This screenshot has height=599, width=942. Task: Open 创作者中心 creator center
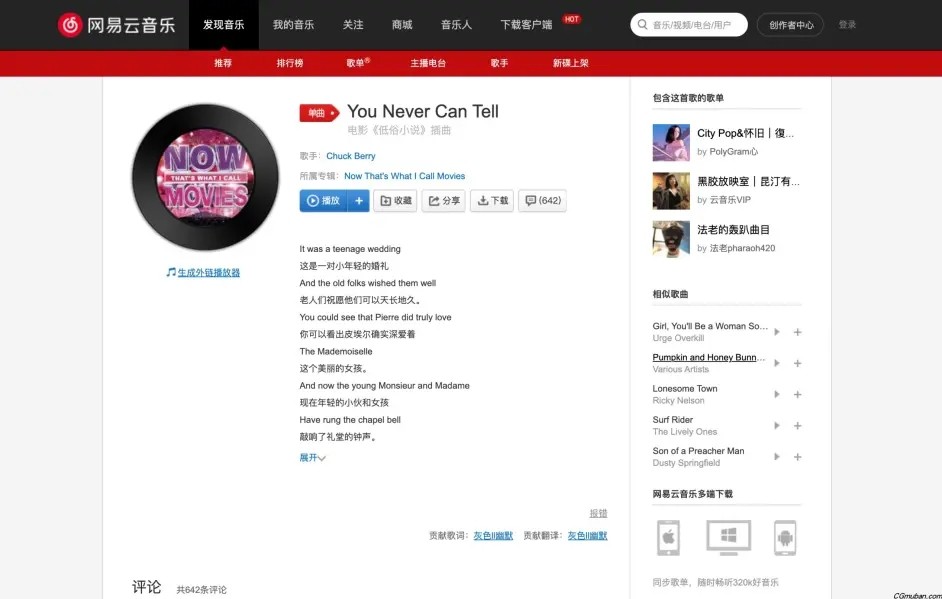point(791,25)
